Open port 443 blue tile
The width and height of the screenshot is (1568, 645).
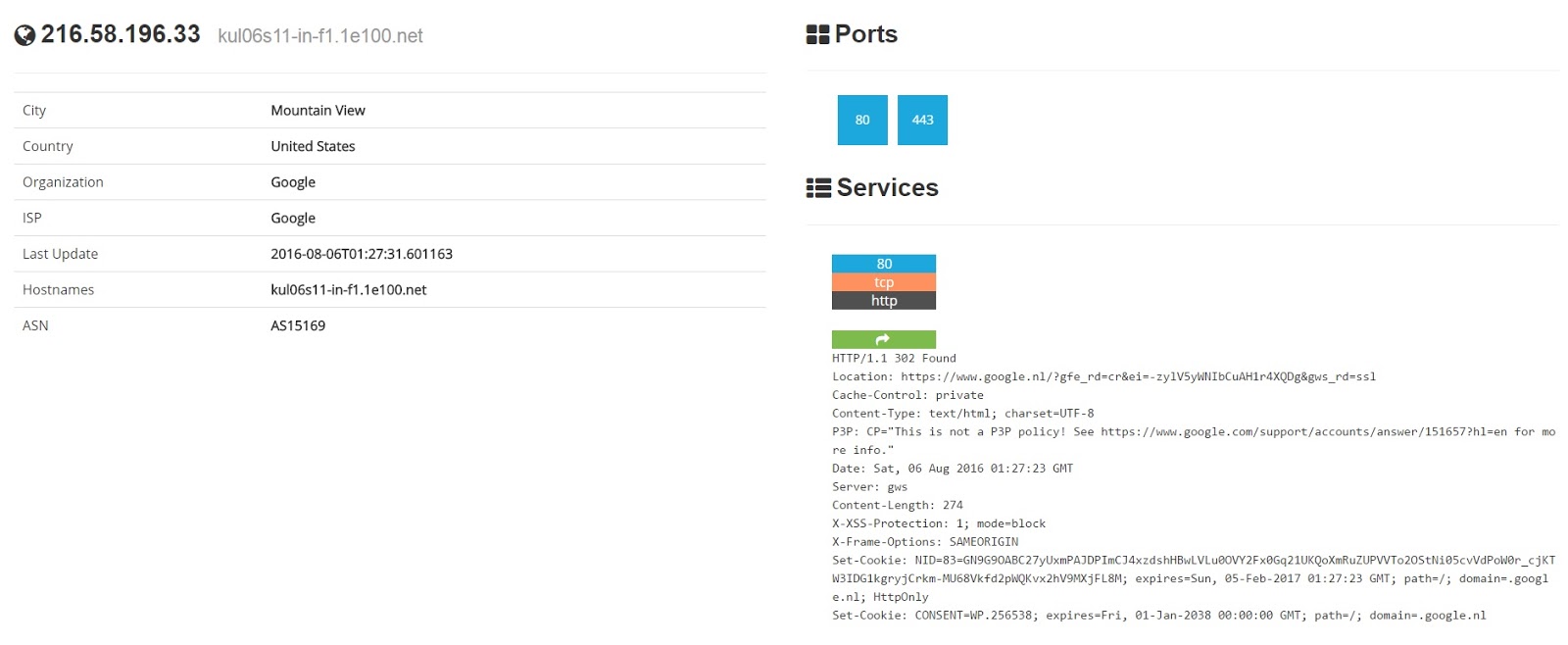click(x=922, y=120)
